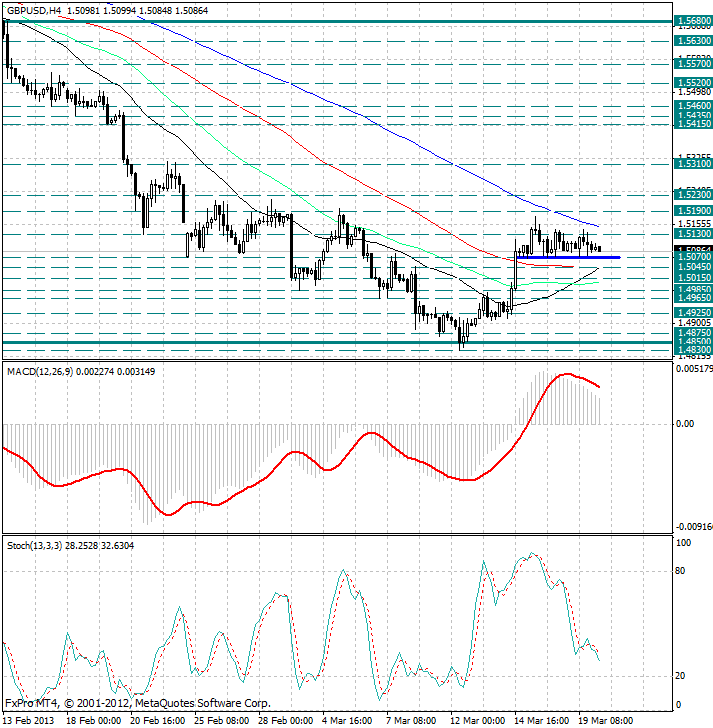Select the 20 Feb 16:00 time label

(x=157, y=721)
